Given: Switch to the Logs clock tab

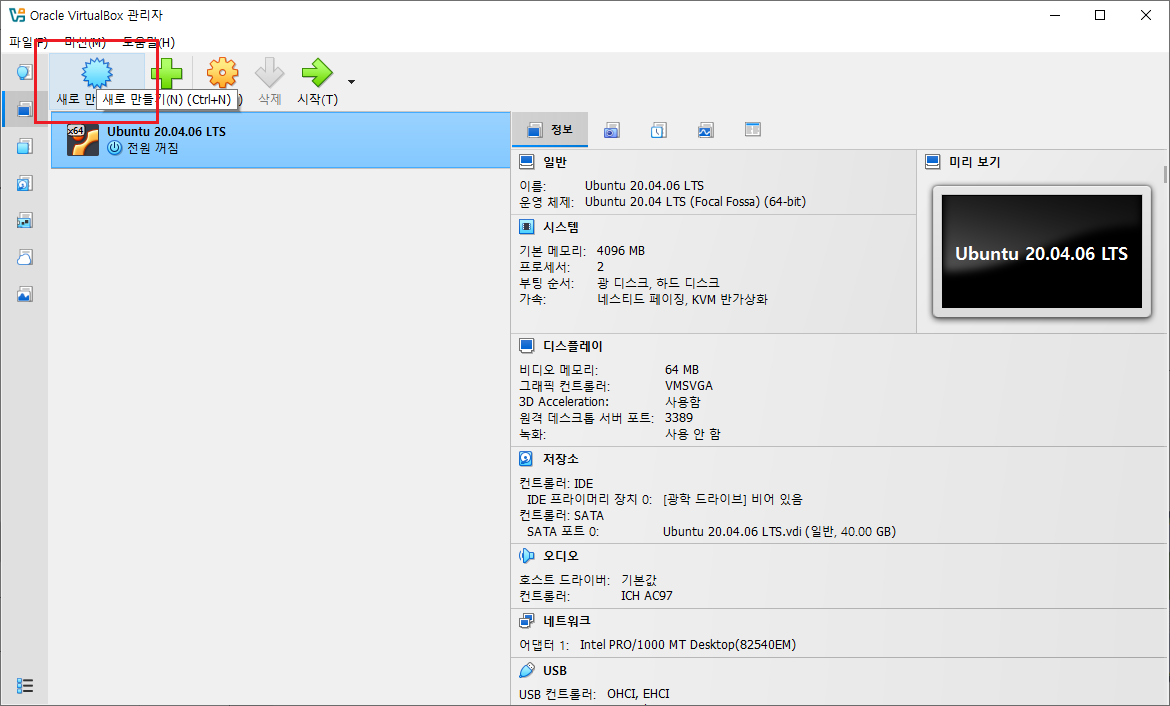Looking at the screenshot, I should pyautogui.click(x=658, y=131).
